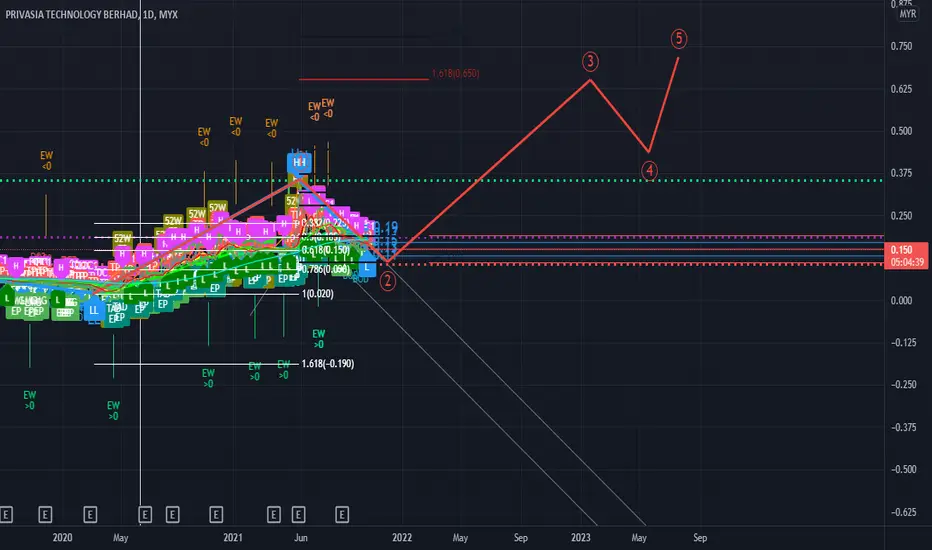Click the −0.125 price axis value
This screenshot has width=932, height=550.
903,342
